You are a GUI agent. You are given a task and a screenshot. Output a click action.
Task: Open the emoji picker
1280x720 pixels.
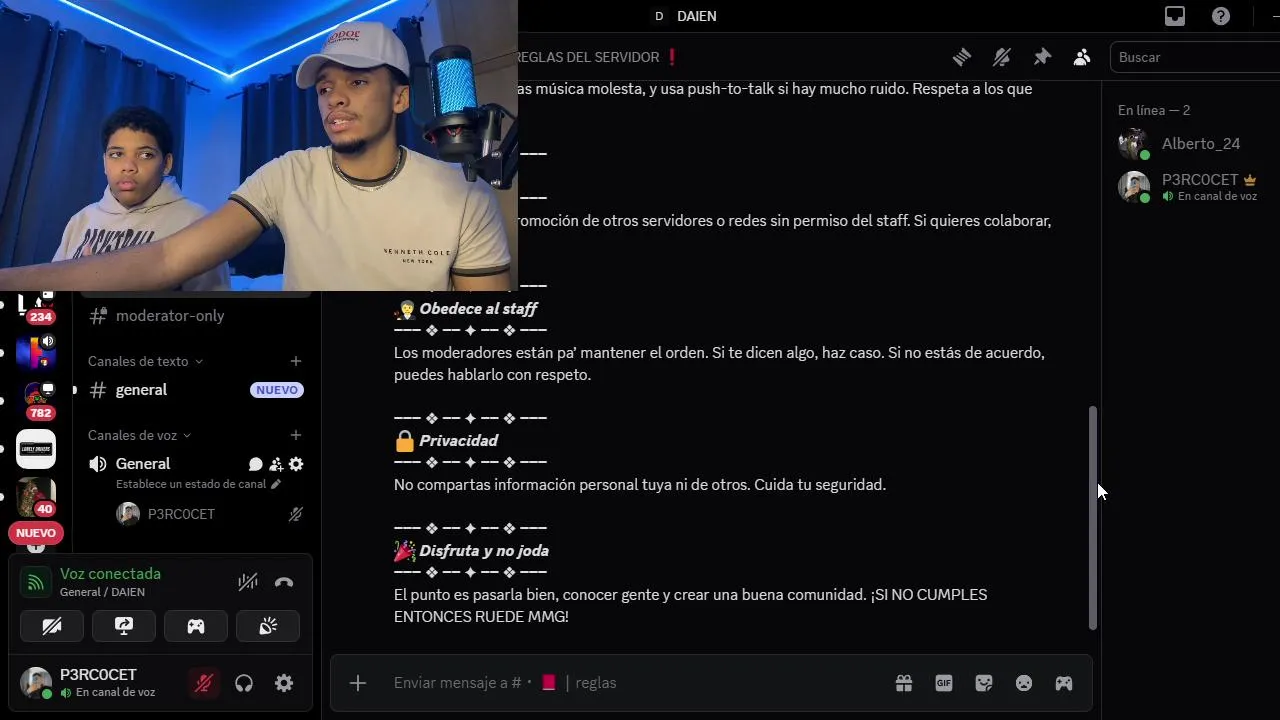coord(1024,683)
